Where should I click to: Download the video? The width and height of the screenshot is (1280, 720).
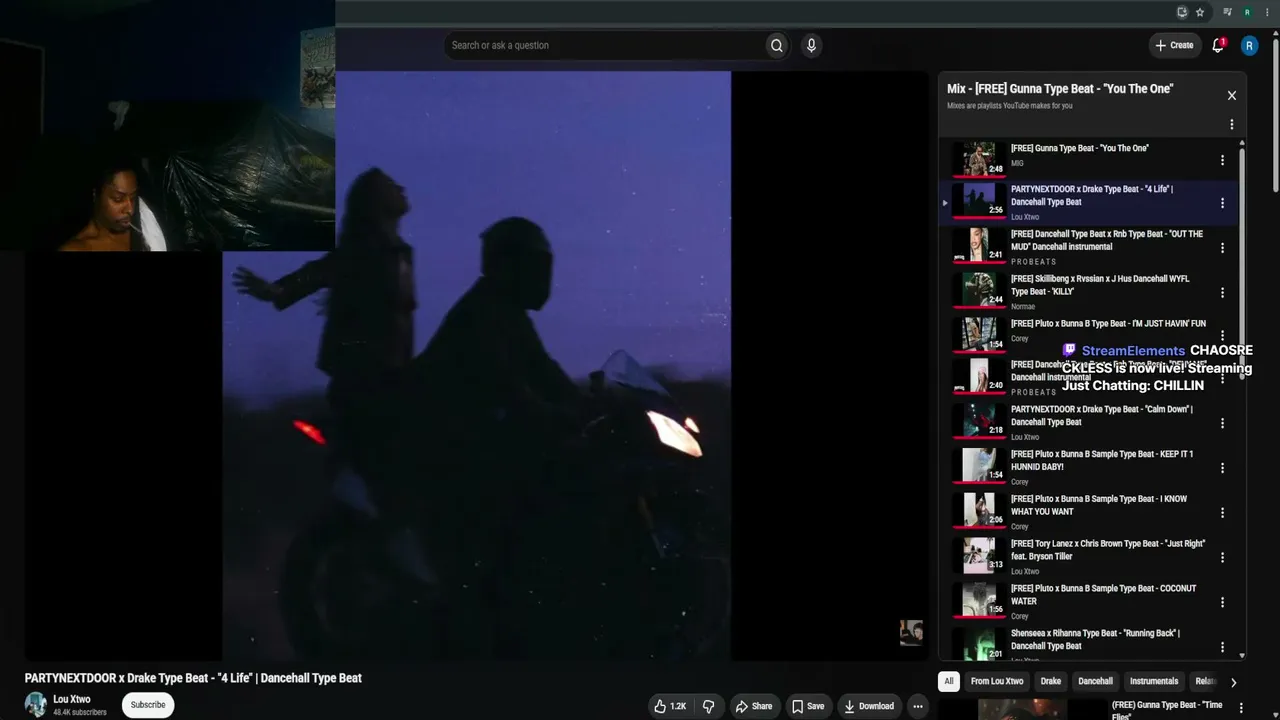tap(869, 706)
